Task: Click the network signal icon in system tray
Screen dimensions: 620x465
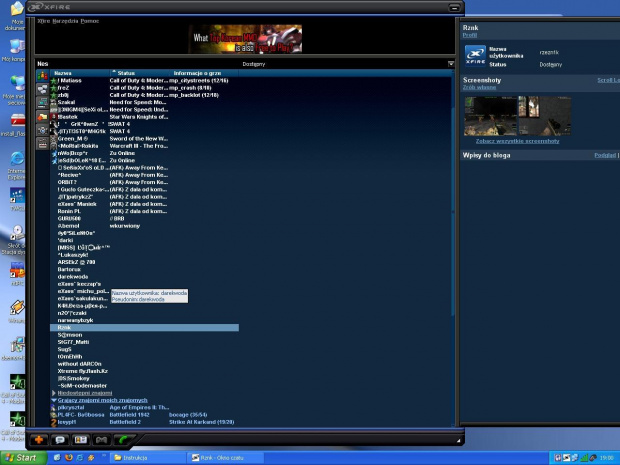Action: pyautogui.click(x=584, y=458)
